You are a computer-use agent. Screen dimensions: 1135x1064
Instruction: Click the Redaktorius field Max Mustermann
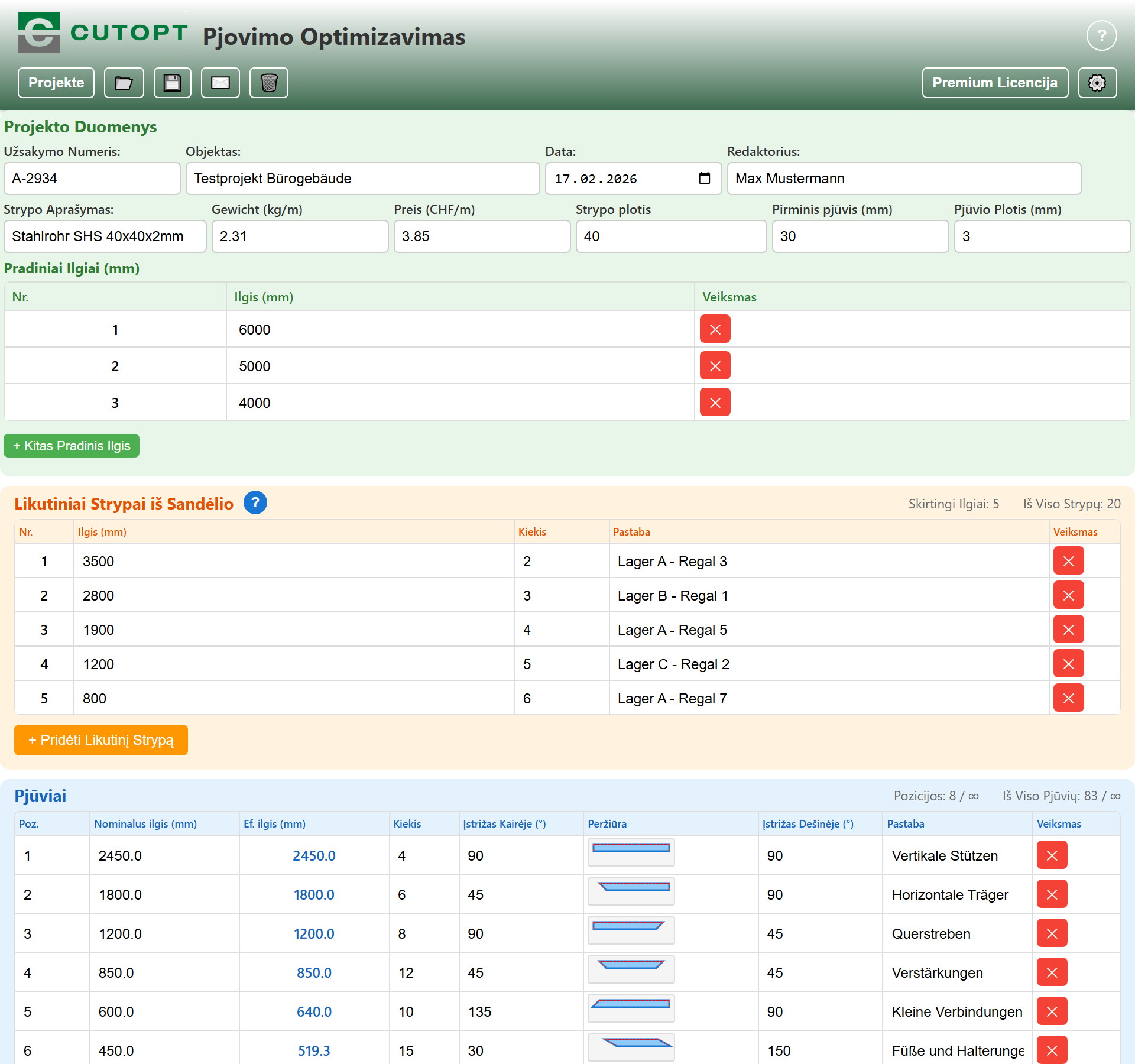[904, 179]
